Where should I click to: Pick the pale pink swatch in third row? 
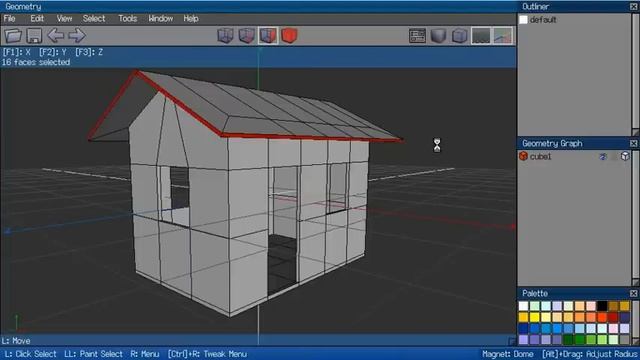[x=613, y=328]
